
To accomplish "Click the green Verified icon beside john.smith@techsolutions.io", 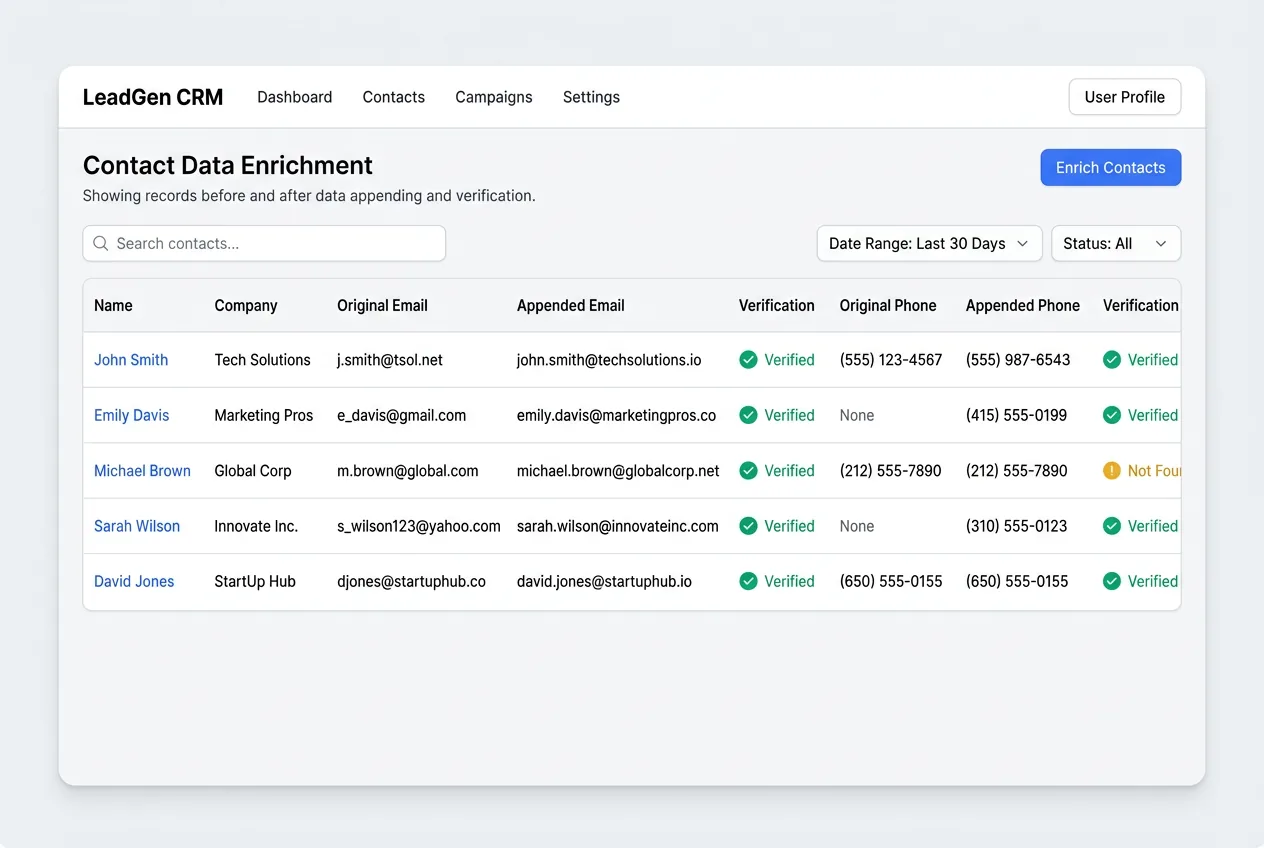I will click(x=749, y=360).
